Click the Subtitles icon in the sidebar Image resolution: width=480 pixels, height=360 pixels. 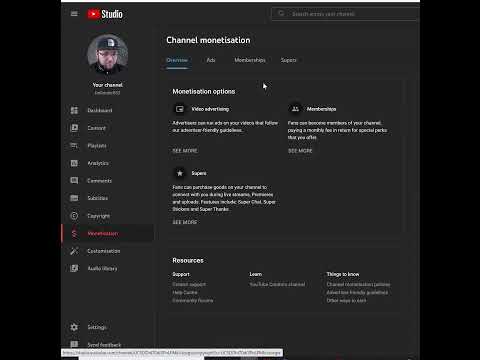[x=74, y=198]
